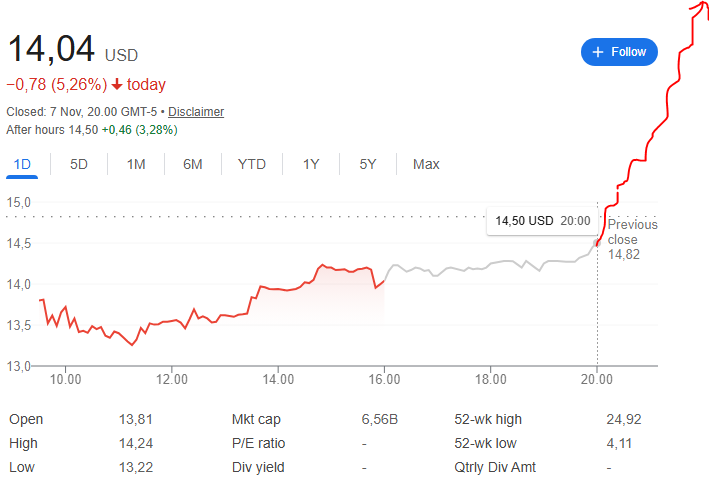709x493 pixels.
Task: Select the Max range tab
Action: click(426, 164)
